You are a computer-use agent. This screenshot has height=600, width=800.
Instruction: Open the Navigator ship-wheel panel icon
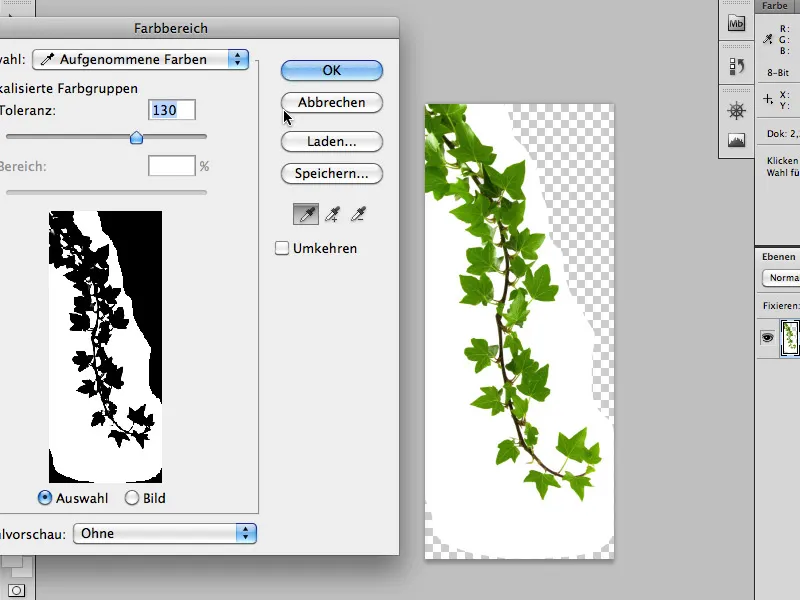(x=736, y=111)
